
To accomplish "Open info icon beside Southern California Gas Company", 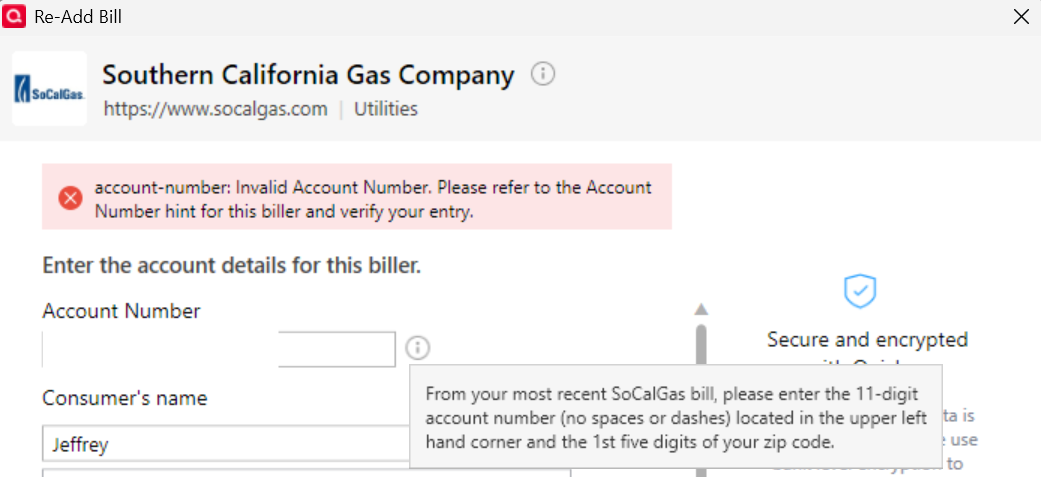I will tap(543, 74).
